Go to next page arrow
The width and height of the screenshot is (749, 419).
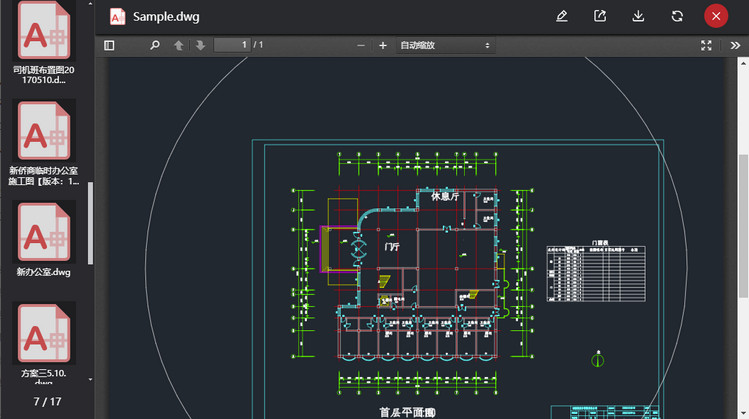(200, 45)
